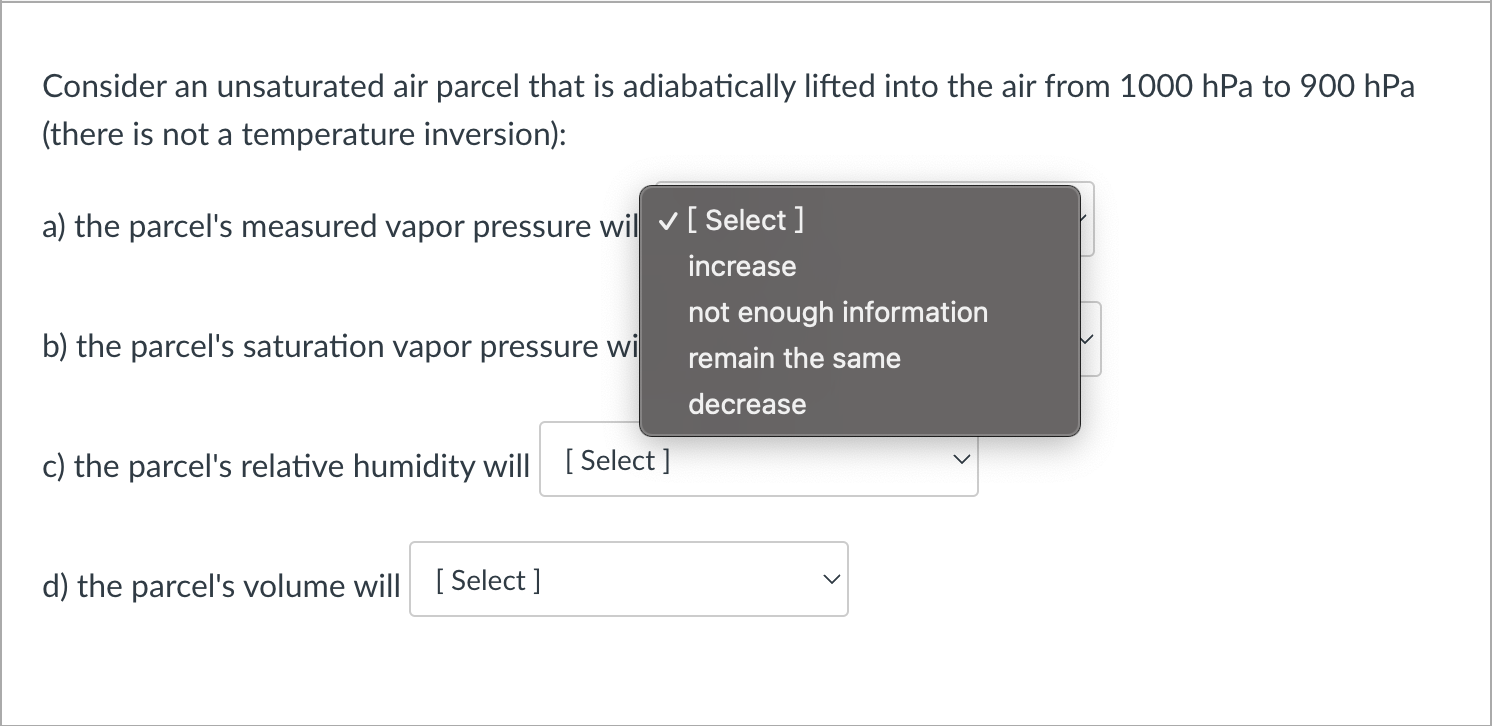Viewport: 1492px width, 726px height.
Task: Choose "decrease" from the open dropdown menu
Action: 747,404
